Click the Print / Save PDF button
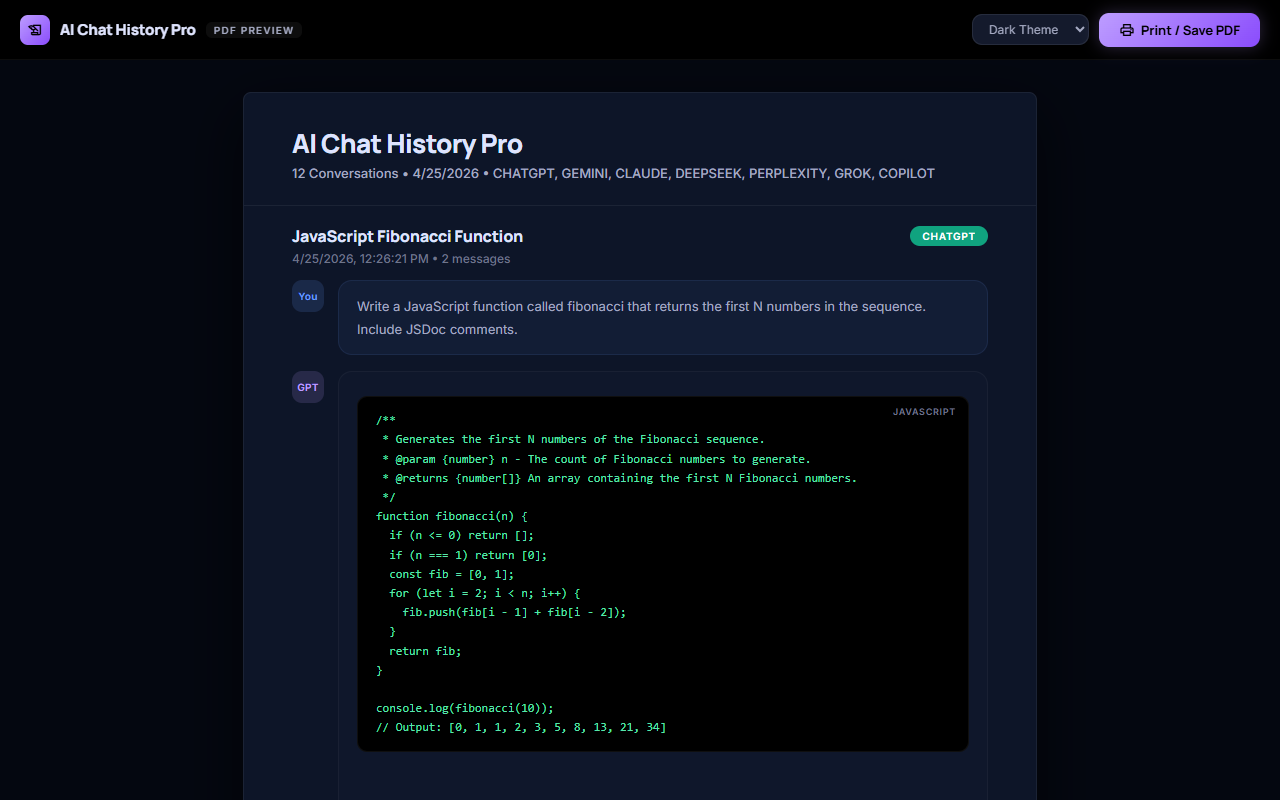Viewport: 1280px width, 800px height. [1179, 30]
